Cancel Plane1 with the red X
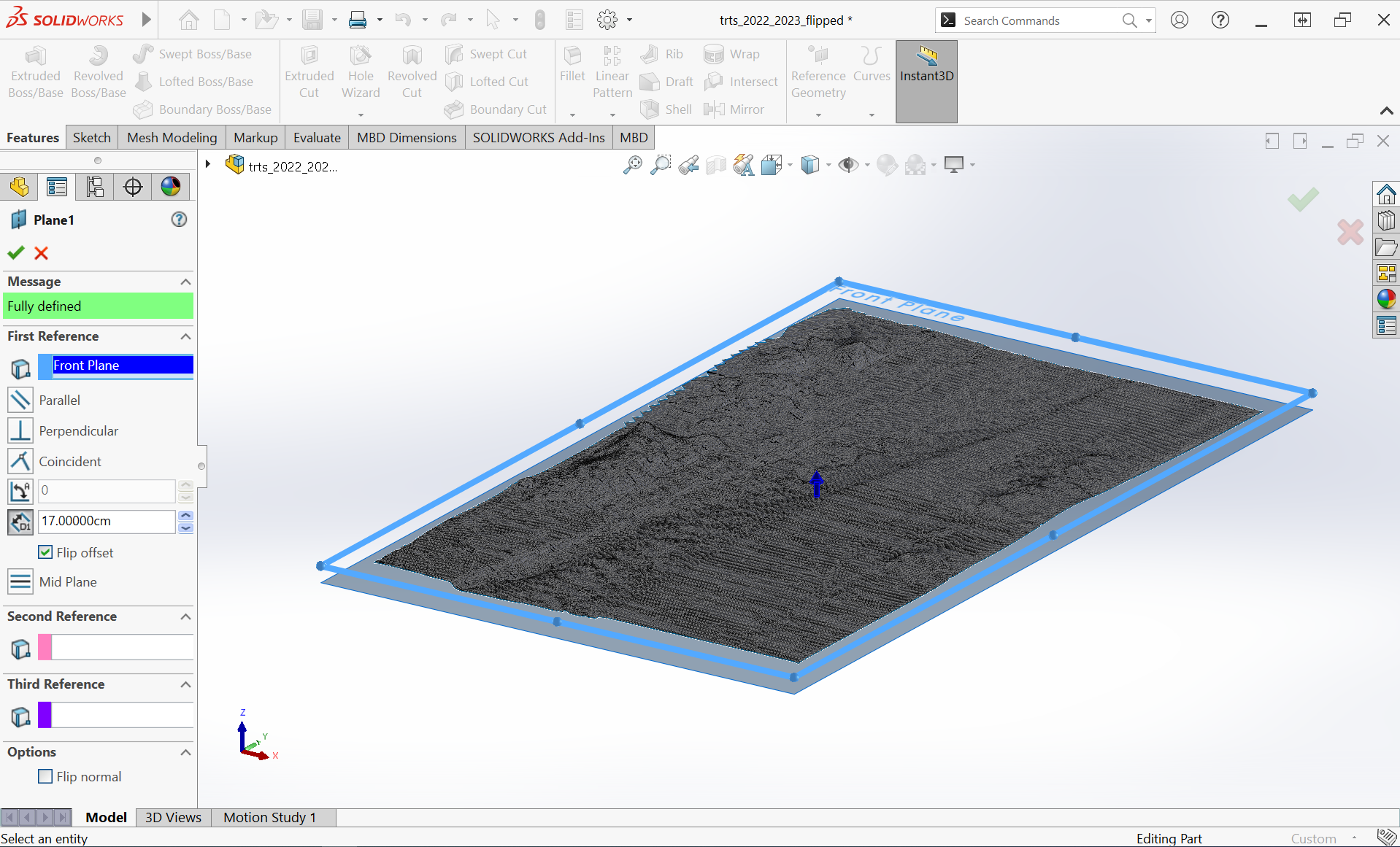 (x=42, y=253)
